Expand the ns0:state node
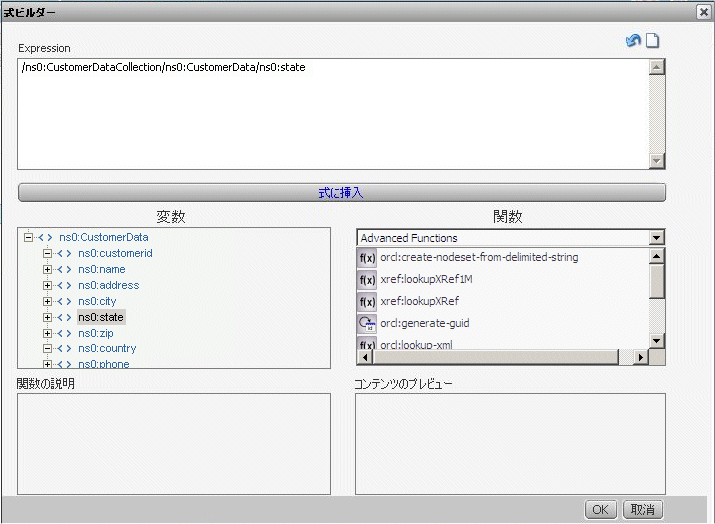The width and height of the screenshot is (715, 524). point(47,317)
